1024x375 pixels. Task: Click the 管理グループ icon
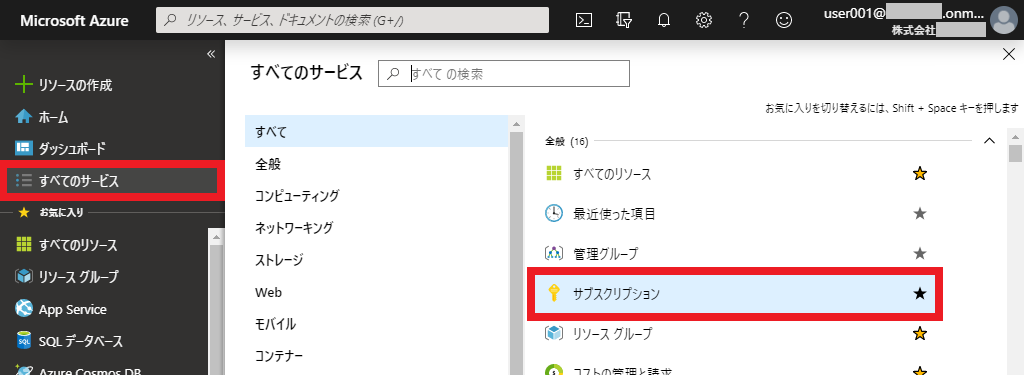(554, 253)
